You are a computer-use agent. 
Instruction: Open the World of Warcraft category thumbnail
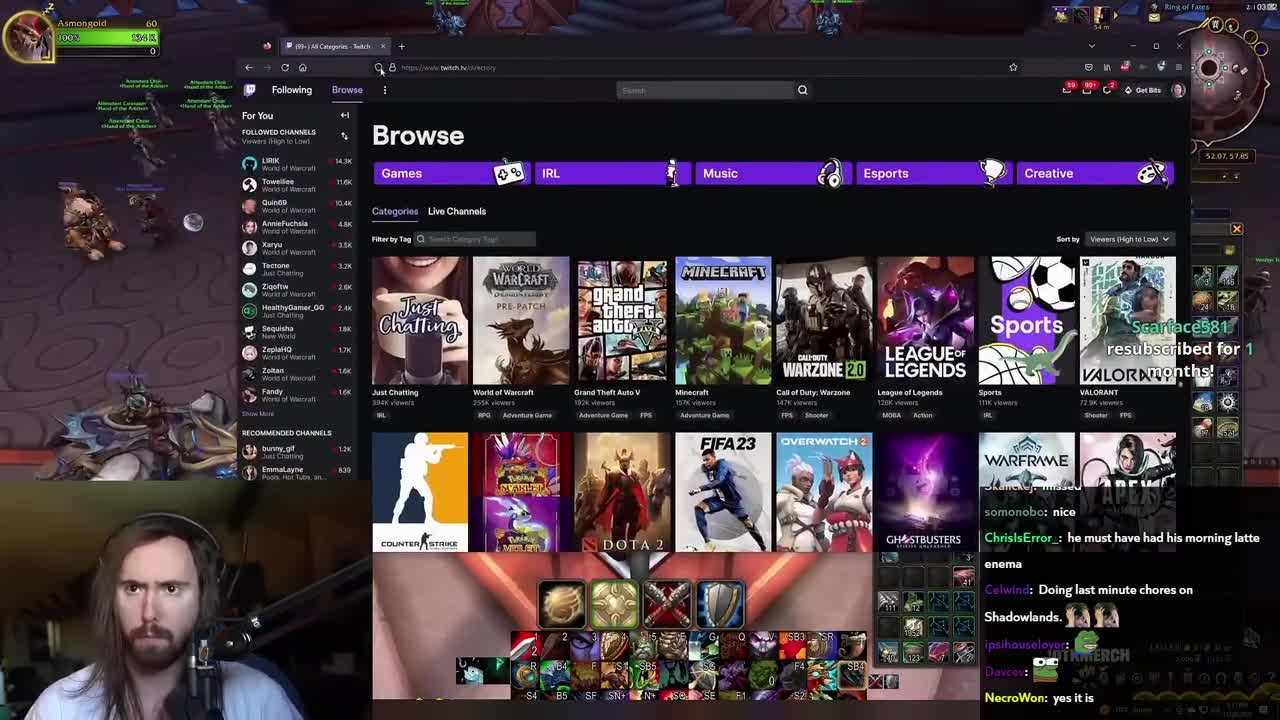(521, 321)
